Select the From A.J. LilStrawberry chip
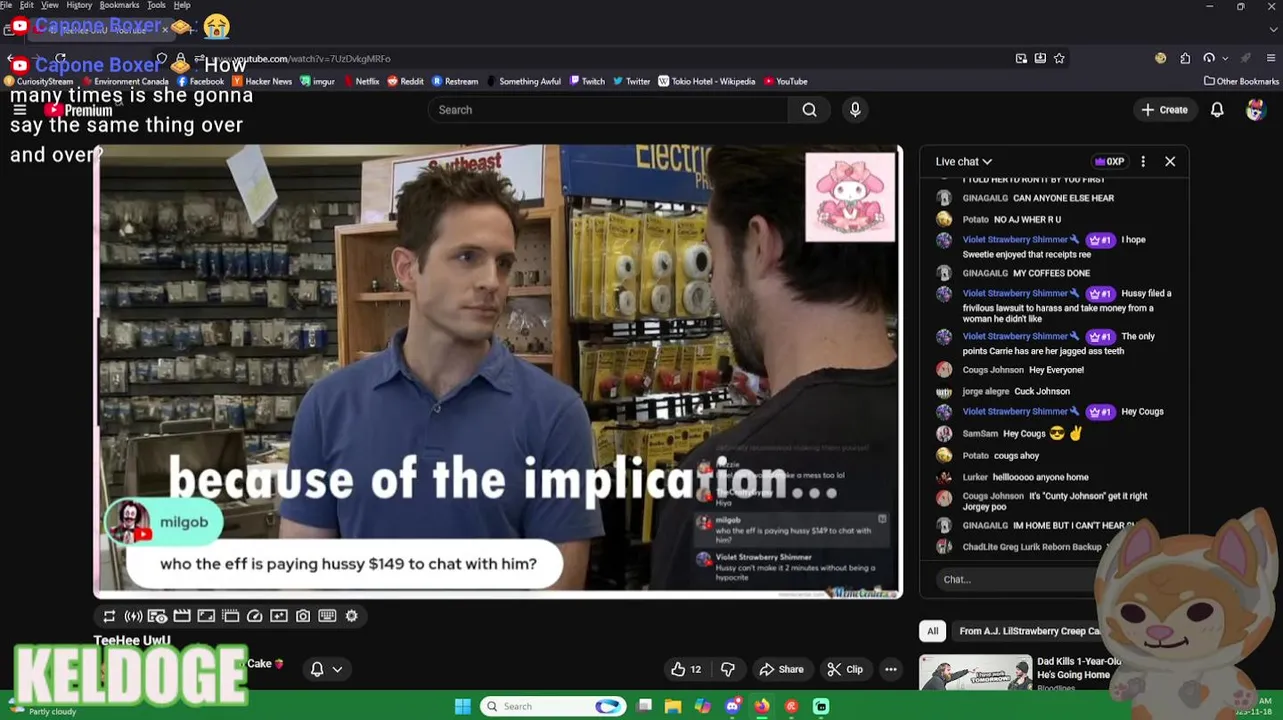Screen dimensions: 1283x720 (x=1028, y=631)
